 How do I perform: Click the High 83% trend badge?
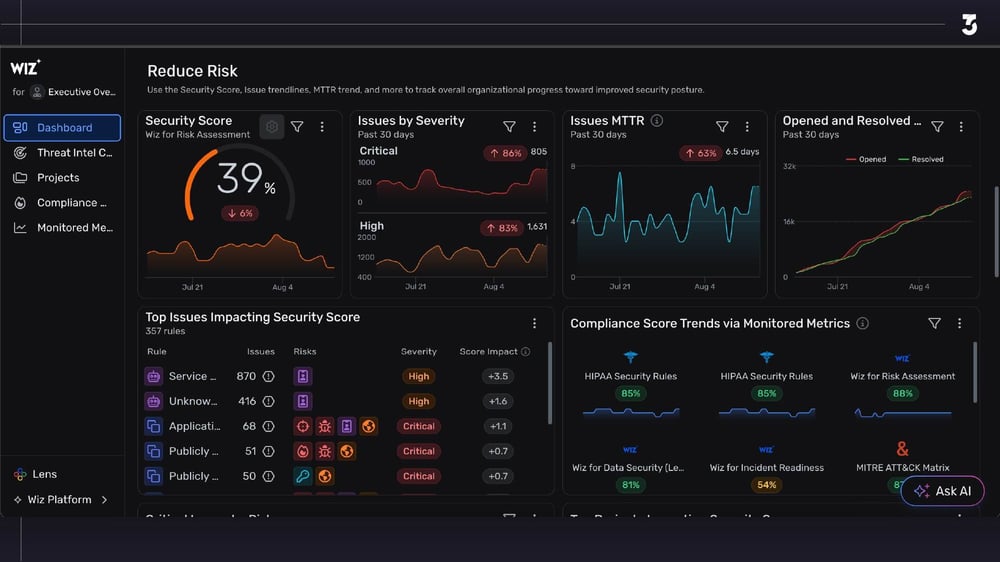click(501, 228)
